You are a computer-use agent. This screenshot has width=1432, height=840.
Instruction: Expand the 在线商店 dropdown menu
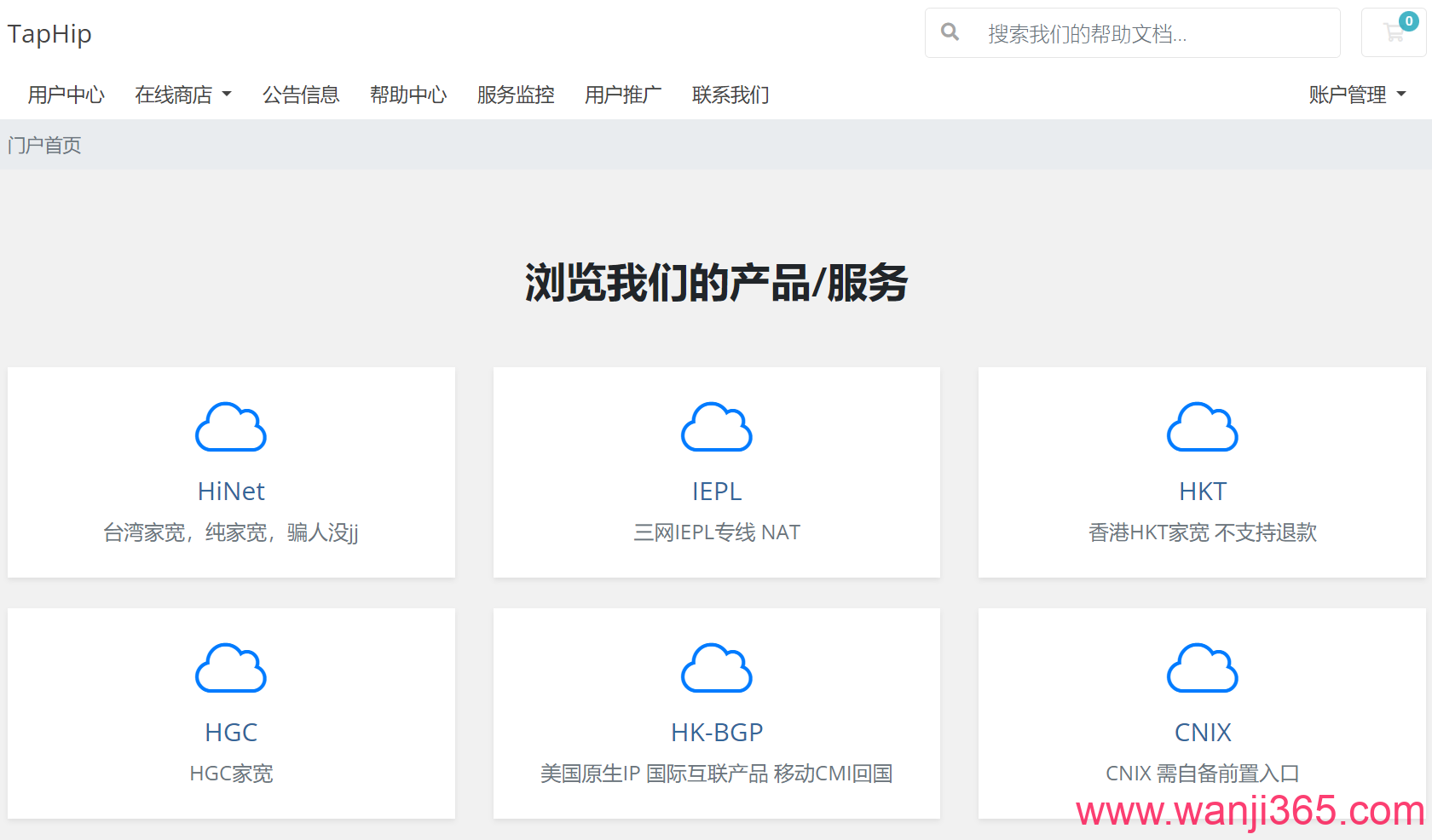point(182,95)
